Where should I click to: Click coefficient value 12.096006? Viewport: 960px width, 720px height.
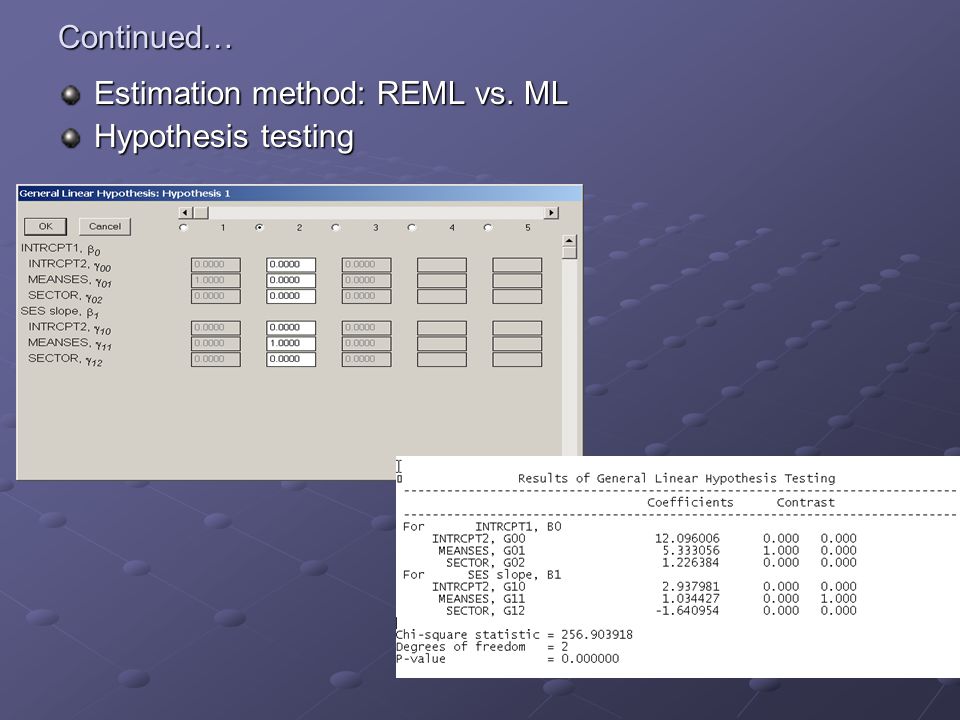[687, 539]
